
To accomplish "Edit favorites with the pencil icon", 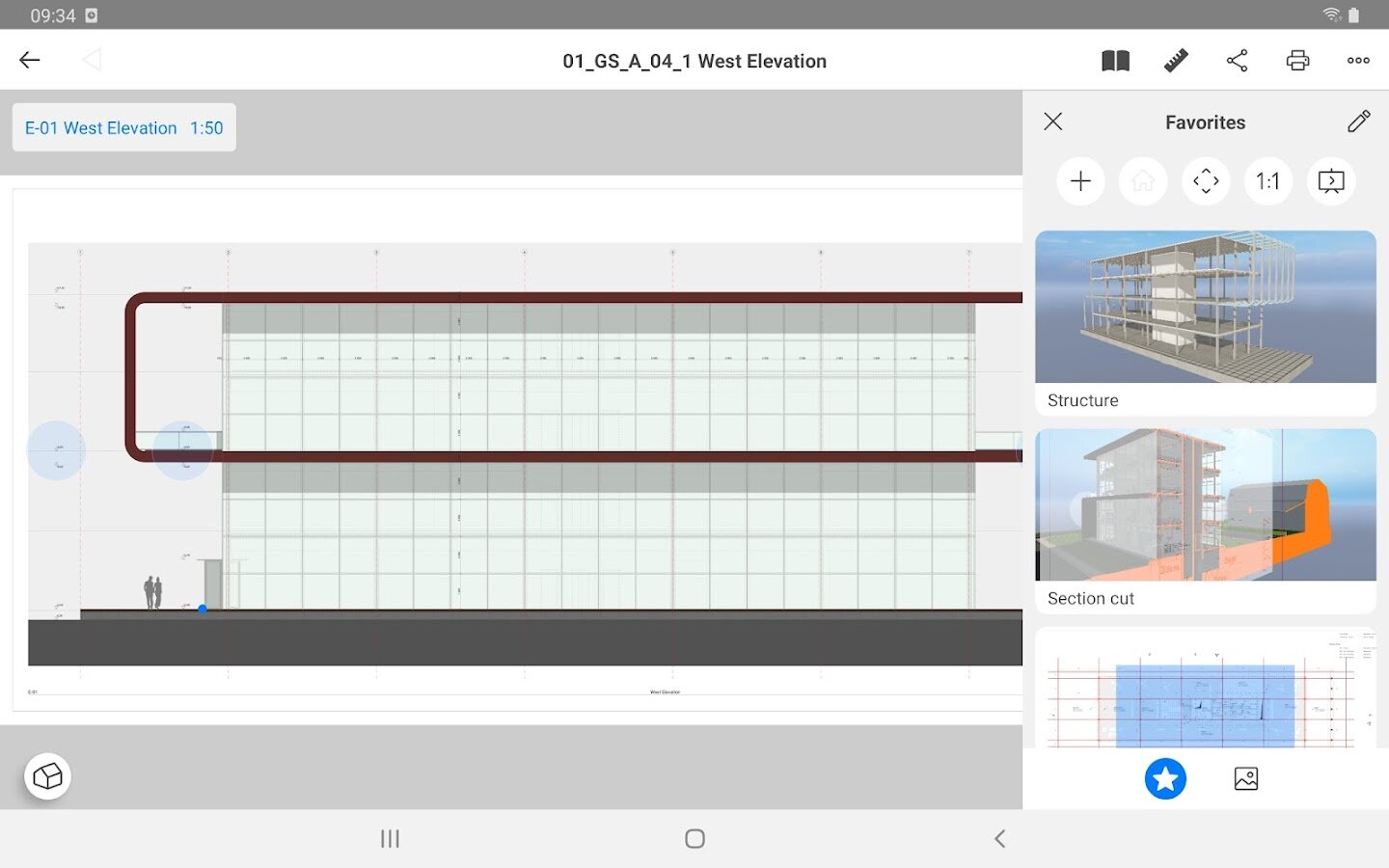I will (1358, 122).
